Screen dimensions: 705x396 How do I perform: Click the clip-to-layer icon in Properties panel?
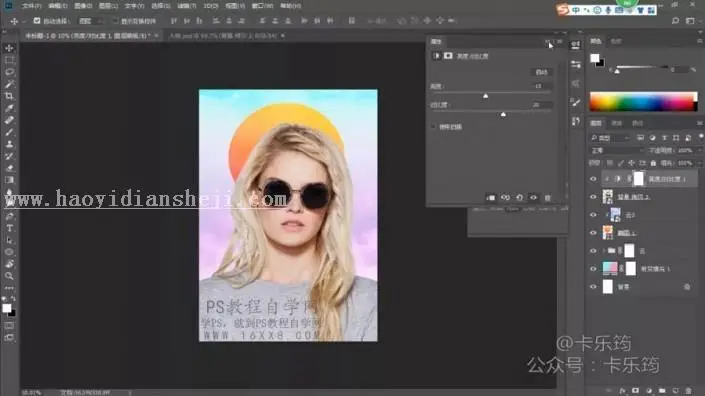point(491,198)
